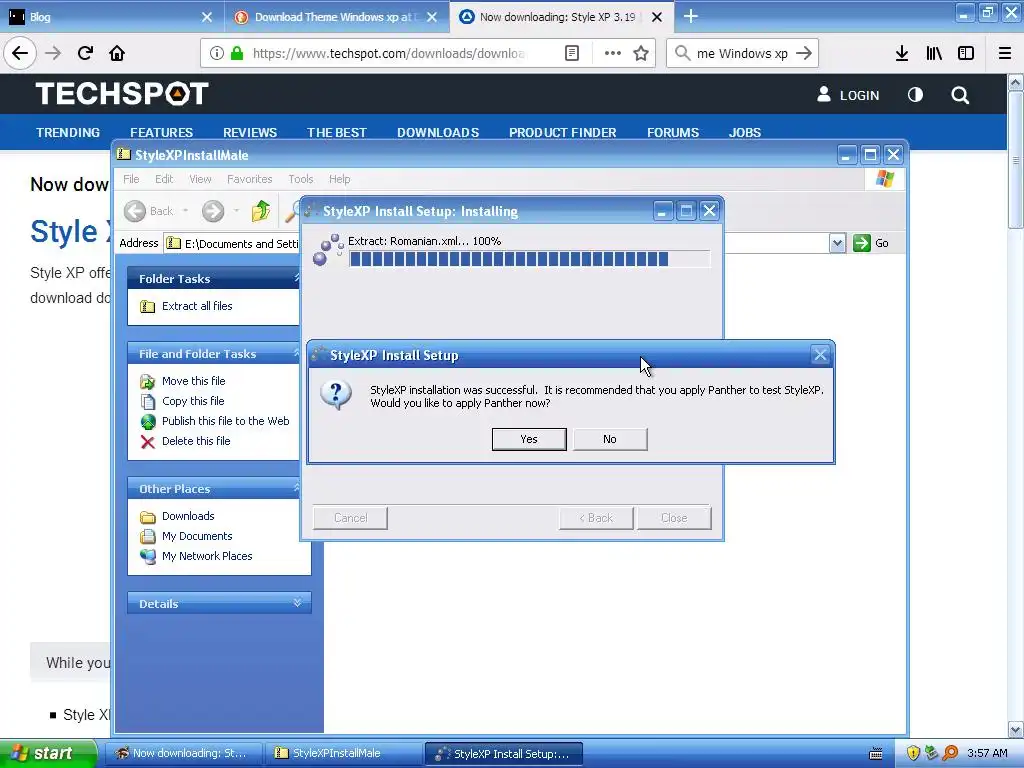Open page actions three-dot menu

pos(613,53)
